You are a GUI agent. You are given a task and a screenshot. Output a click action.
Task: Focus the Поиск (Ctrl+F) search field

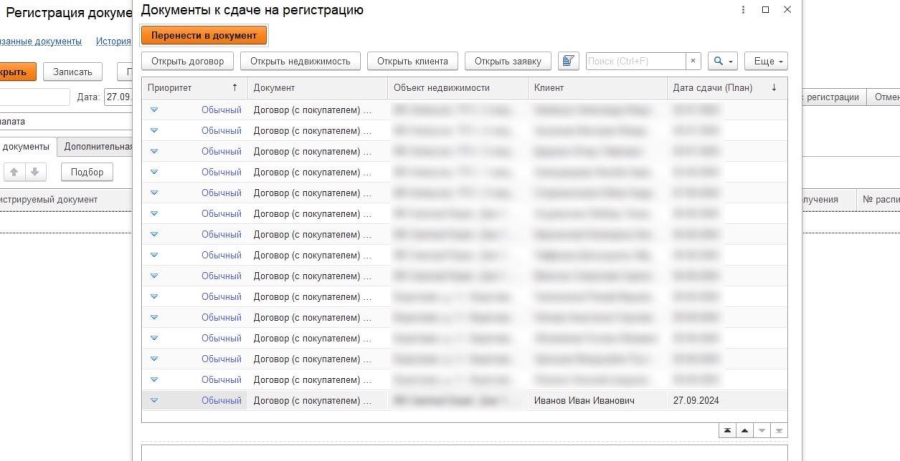(x=635, y=61)
